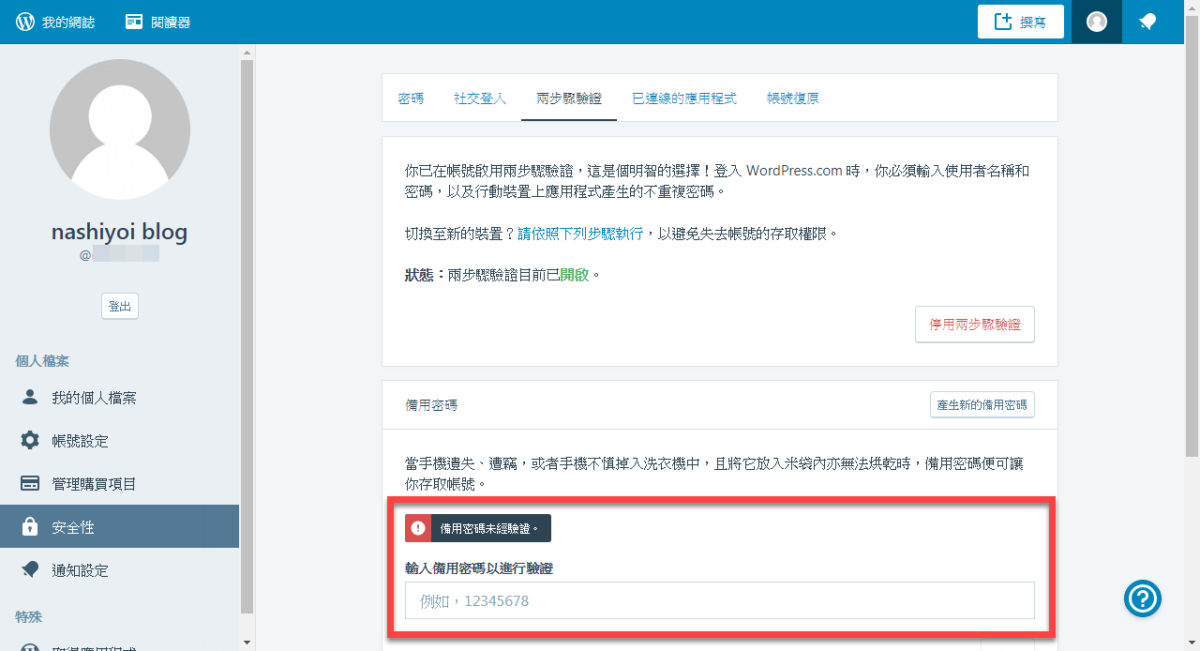This screenshot has height=651, width=1200.
Task: Open the notifications bell icon in top bar
Action: coord(1148,22)
